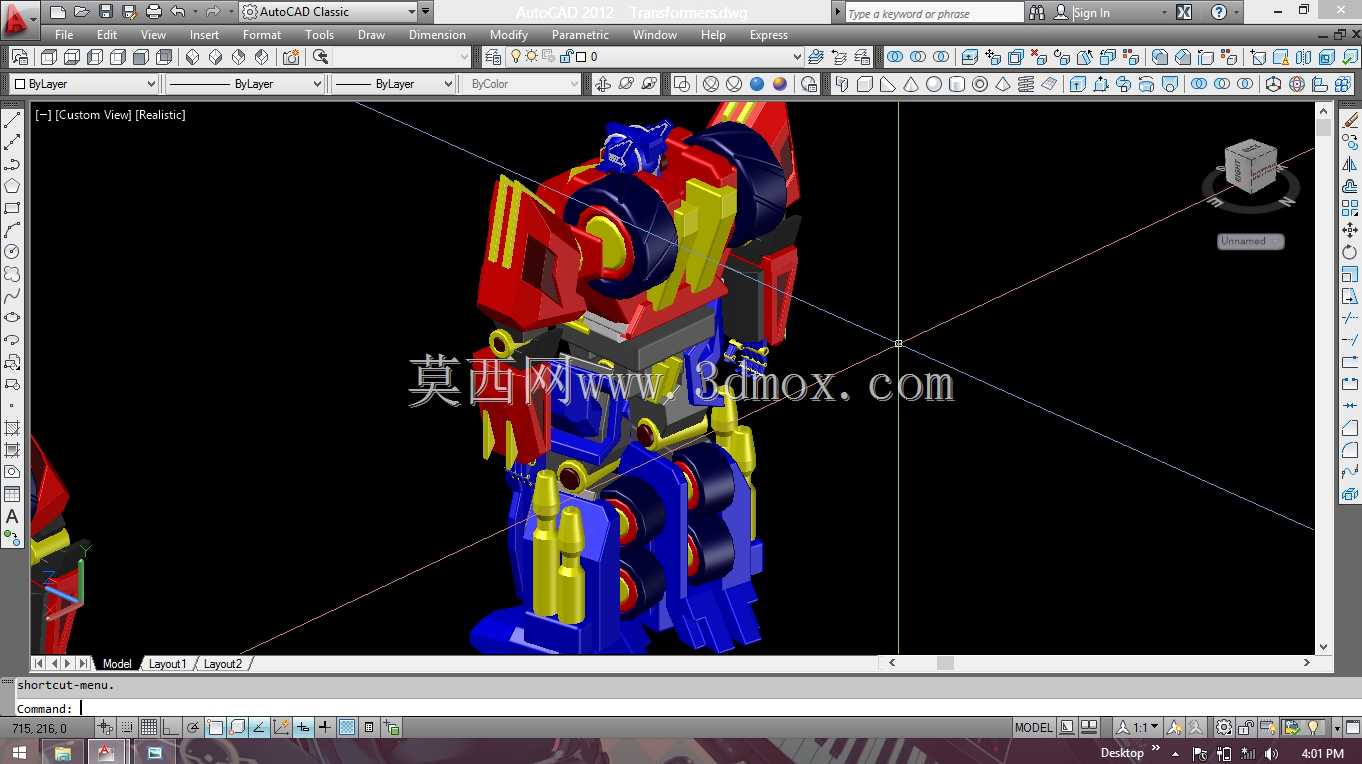This screenshot has height=764, width=1362.
Task: Select the Rectangle draw tool
Action: click(x=12, y=208)
